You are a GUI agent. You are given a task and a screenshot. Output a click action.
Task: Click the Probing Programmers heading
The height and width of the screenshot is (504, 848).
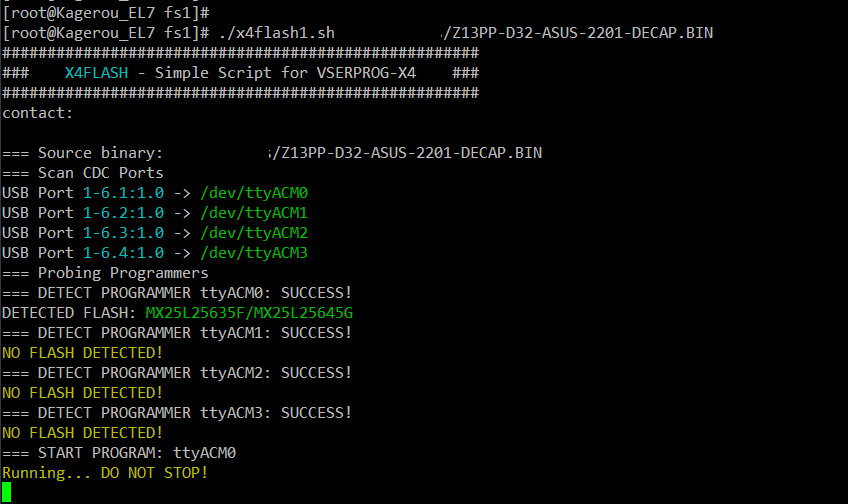(x=105, y=273)
